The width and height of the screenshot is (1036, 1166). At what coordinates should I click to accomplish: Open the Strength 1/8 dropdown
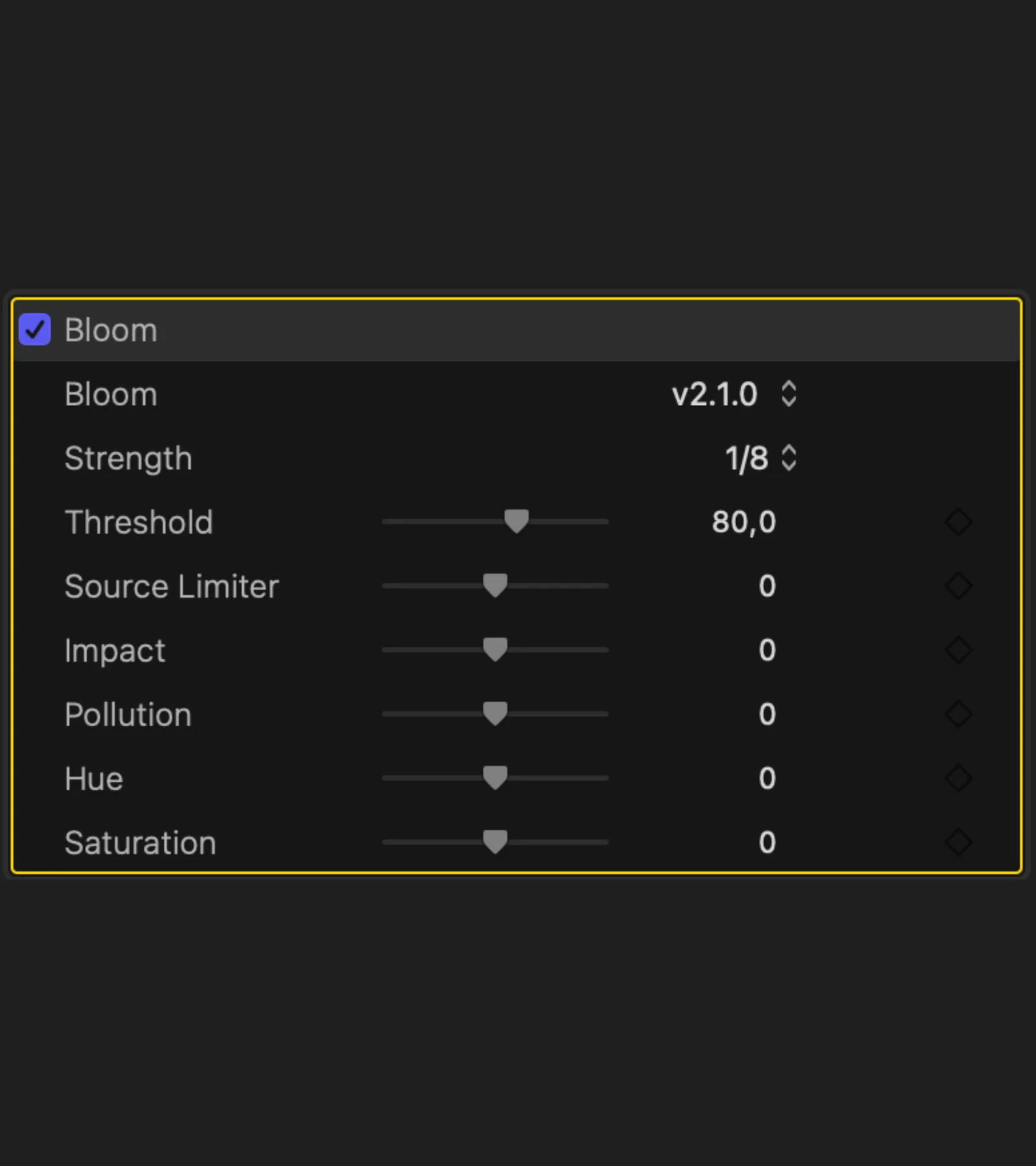[760, 458]
